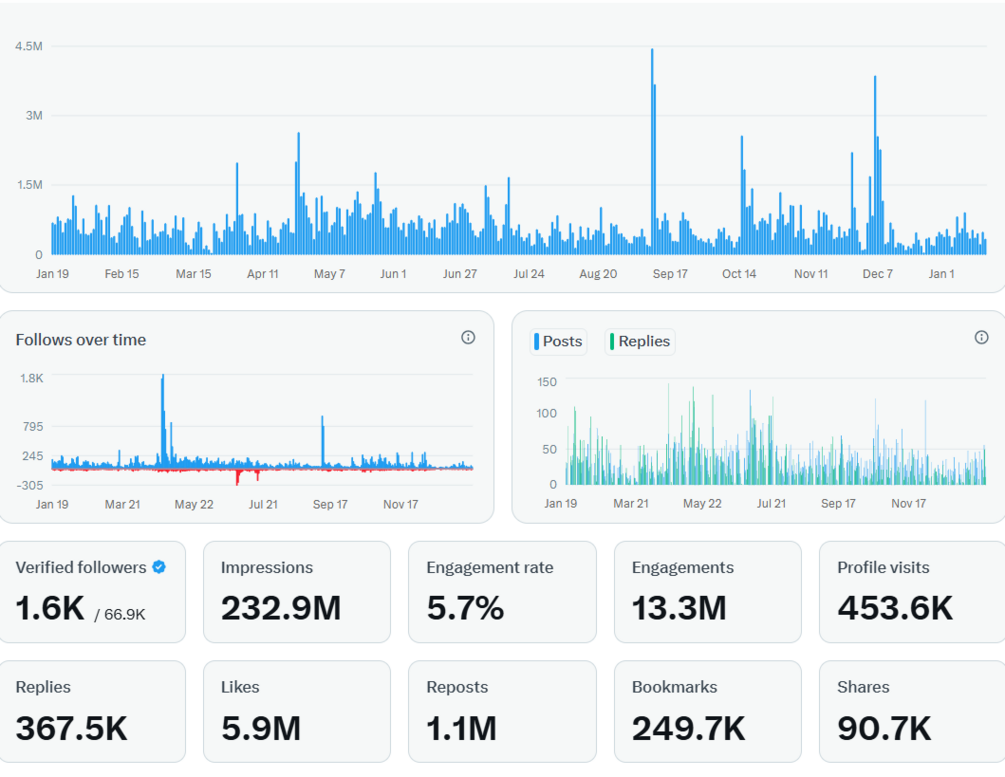Click the highest follows spike before May 22
The width and height of the screenshot is (1005, 777).
point(163,421)
